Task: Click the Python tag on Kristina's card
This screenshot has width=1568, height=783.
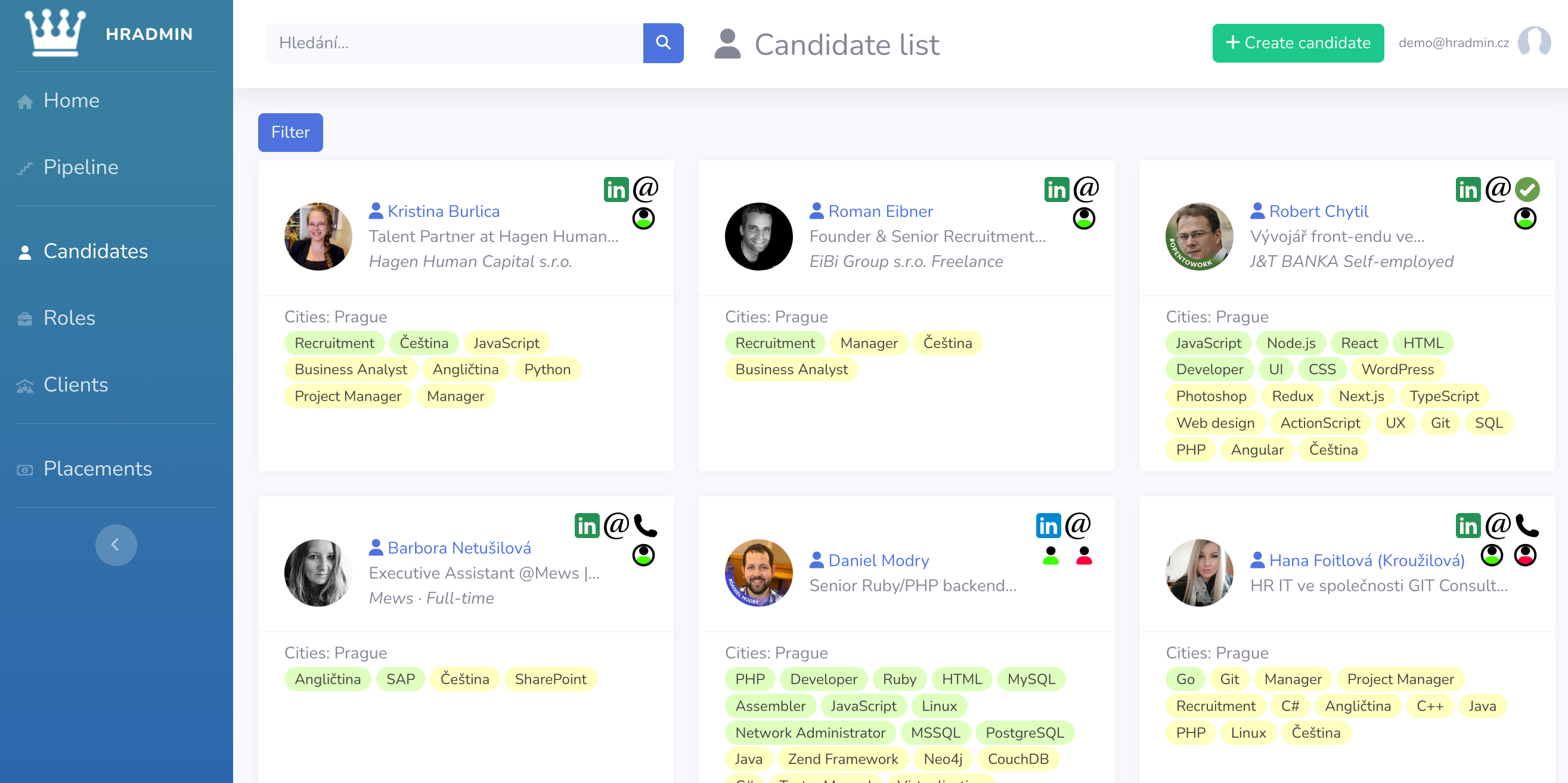Action: (547, 369)
